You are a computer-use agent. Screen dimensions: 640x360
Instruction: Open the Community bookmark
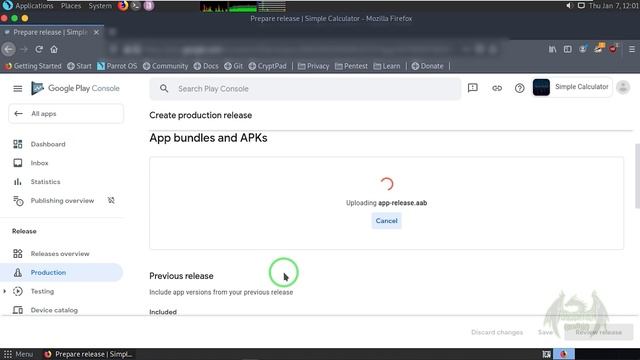pyautogui.click(x=165, y=66)
